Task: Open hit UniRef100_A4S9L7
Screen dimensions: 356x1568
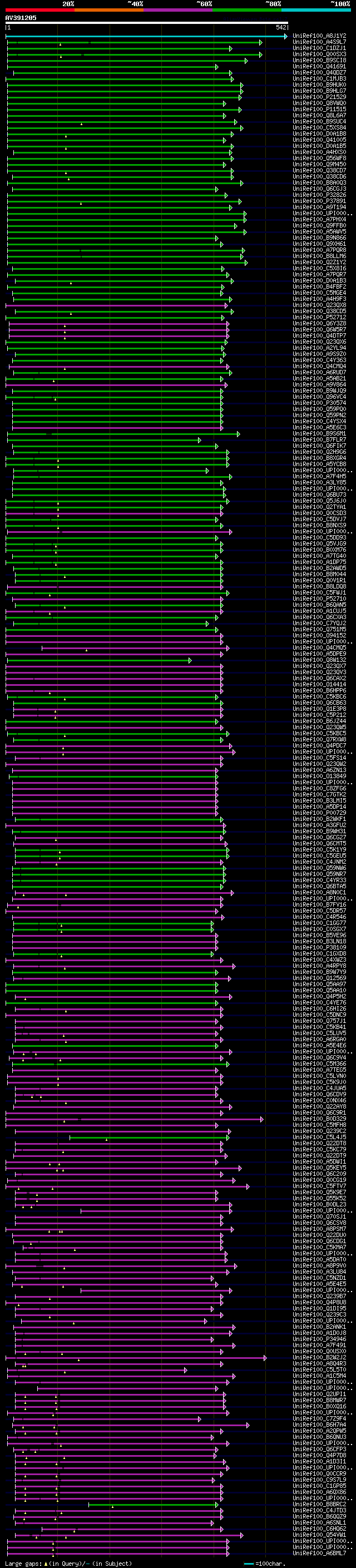Action: pyautogui.click(x=319, y=42)
